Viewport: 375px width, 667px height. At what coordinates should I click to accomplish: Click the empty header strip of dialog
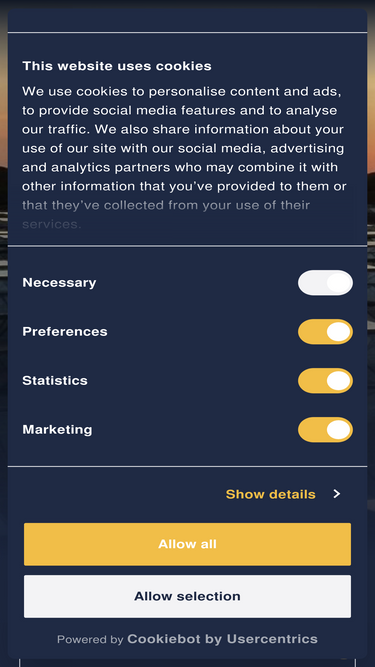point(188,20)
